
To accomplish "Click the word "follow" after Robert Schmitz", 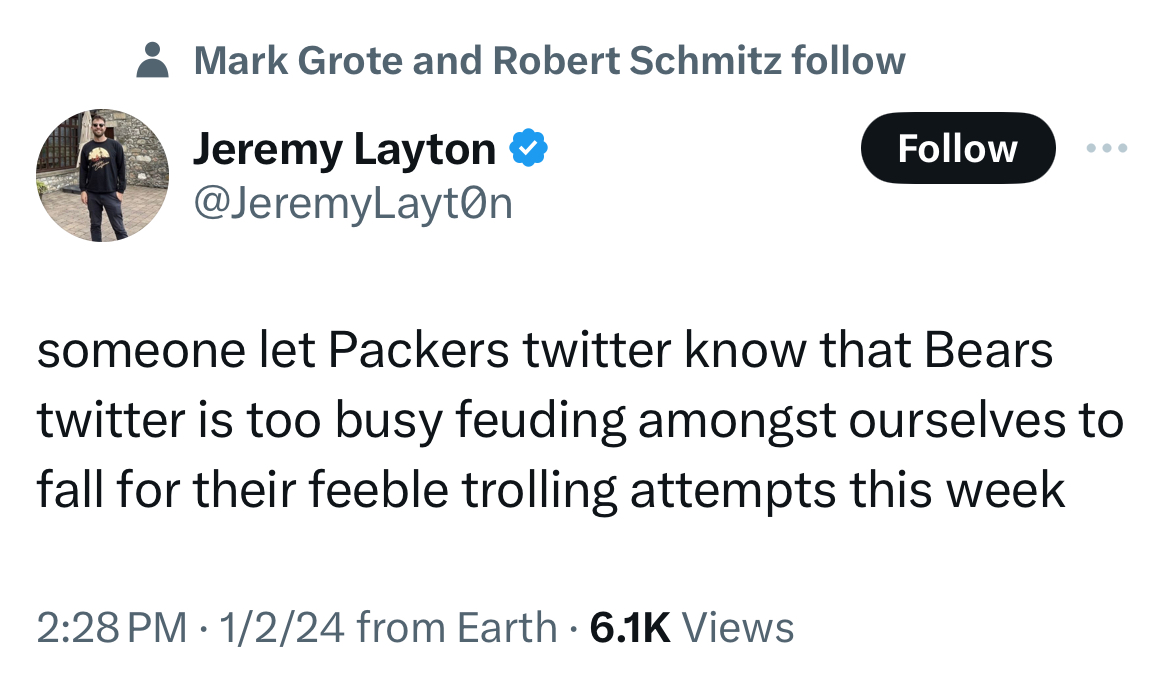I will click(848, 60).
